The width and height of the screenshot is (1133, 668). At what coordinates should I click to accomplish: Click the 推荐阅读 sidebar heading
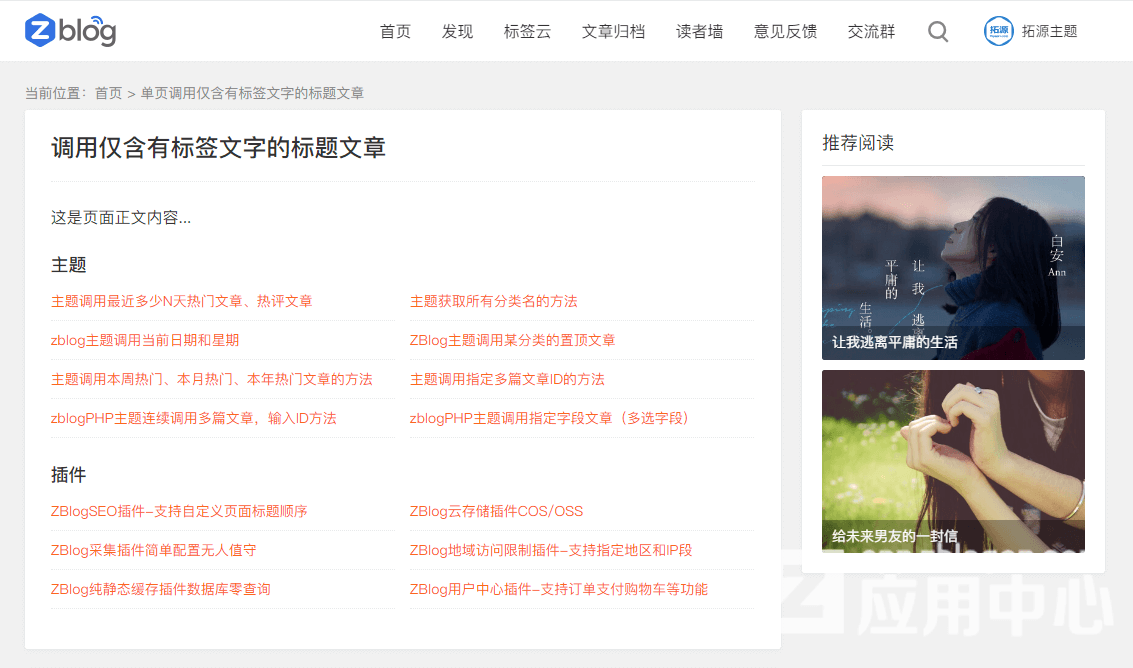[x=858, y=143]
